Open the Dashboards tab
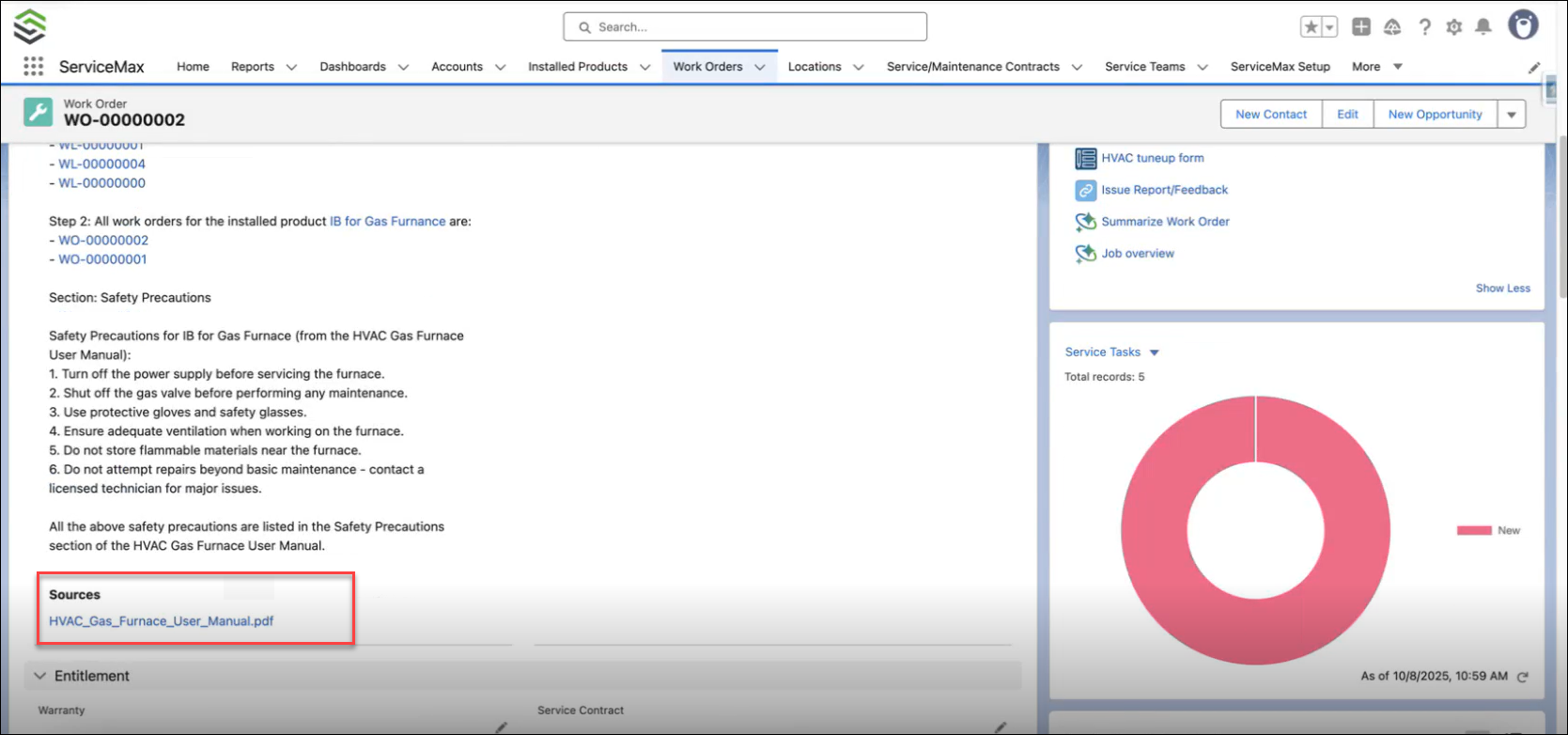 [352, 67]
